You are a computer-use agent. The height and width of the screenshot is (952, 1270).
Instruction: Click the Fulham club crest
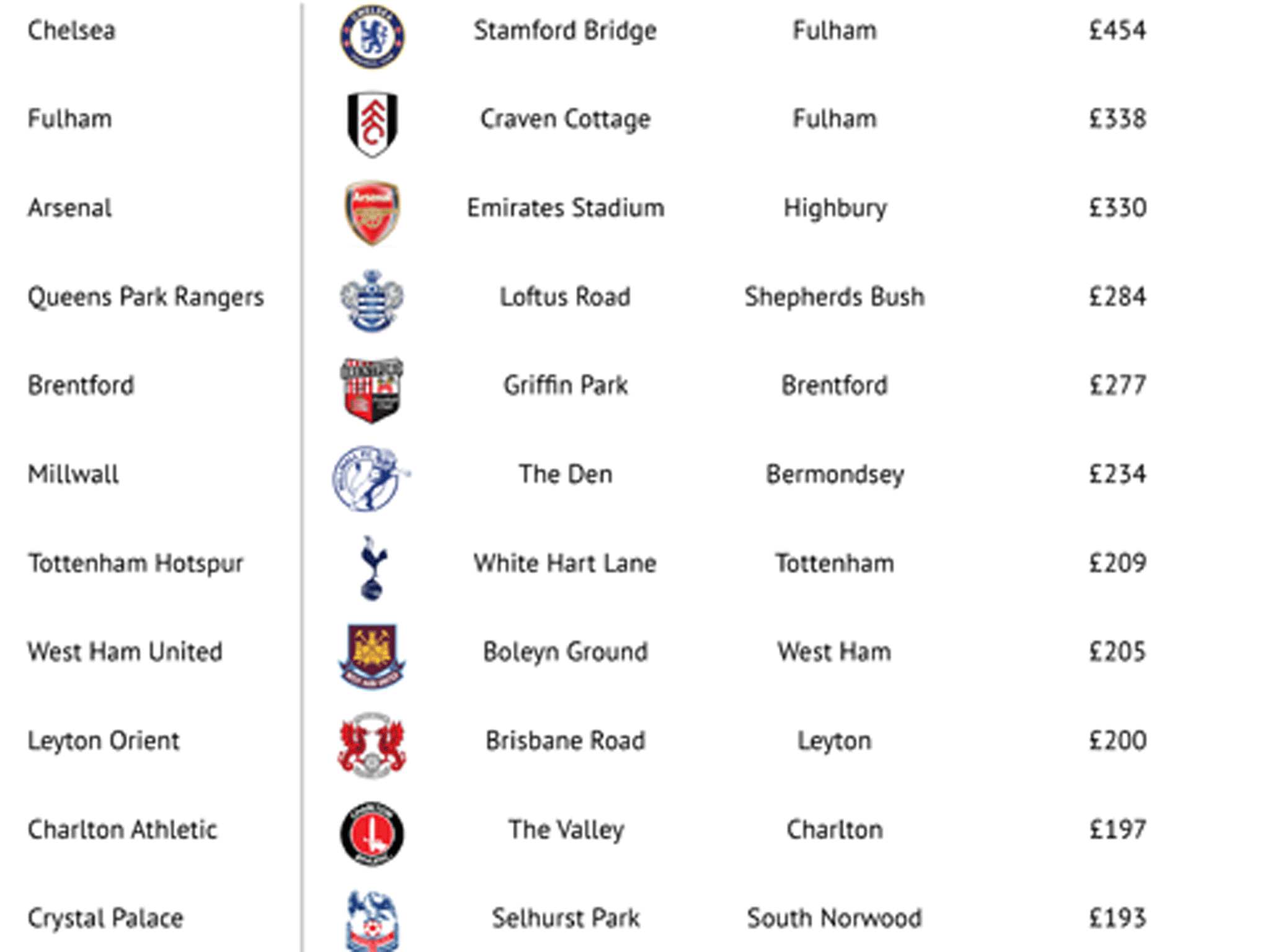pyautogui.click(x=372, y=125)
